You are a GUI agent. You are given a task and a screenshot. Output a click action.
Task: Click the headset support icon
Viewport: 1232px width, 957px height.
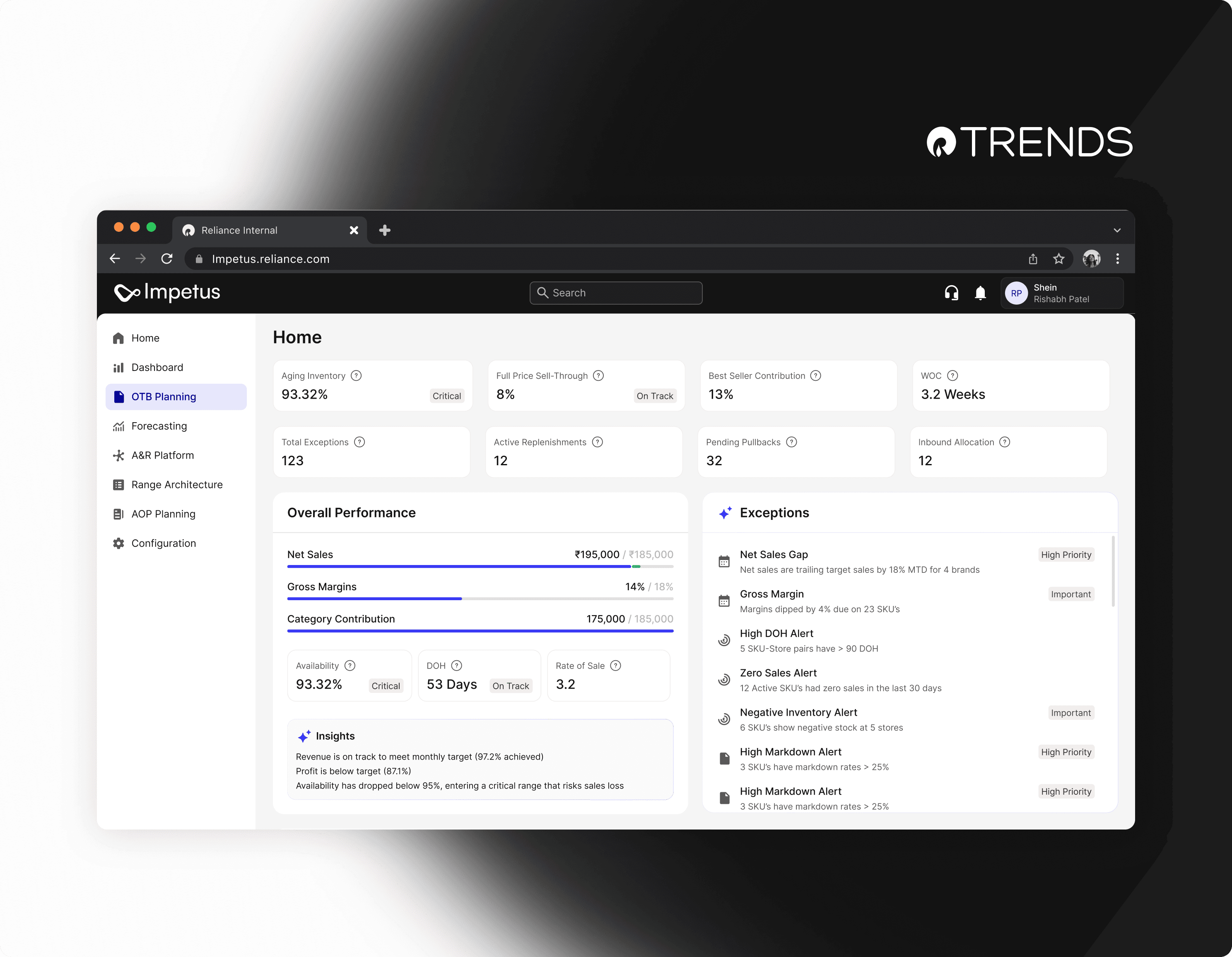[951, 293]
